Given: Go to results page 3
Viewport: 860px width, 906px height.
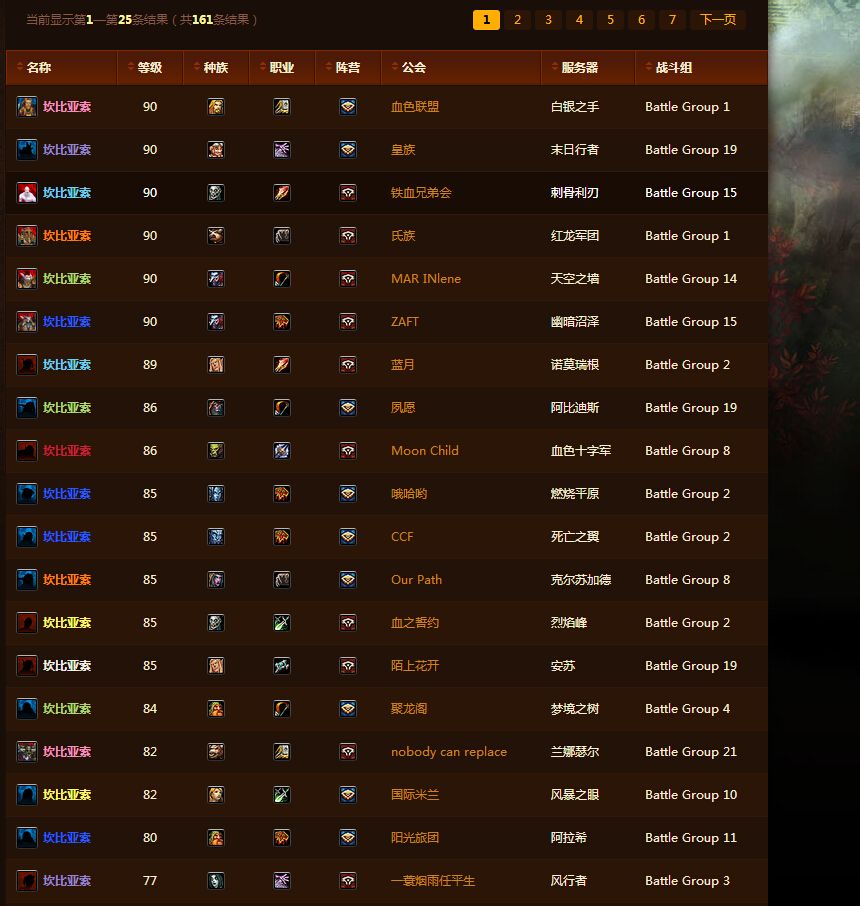Looking at the screenshot, I should click(x=548, y=20).
